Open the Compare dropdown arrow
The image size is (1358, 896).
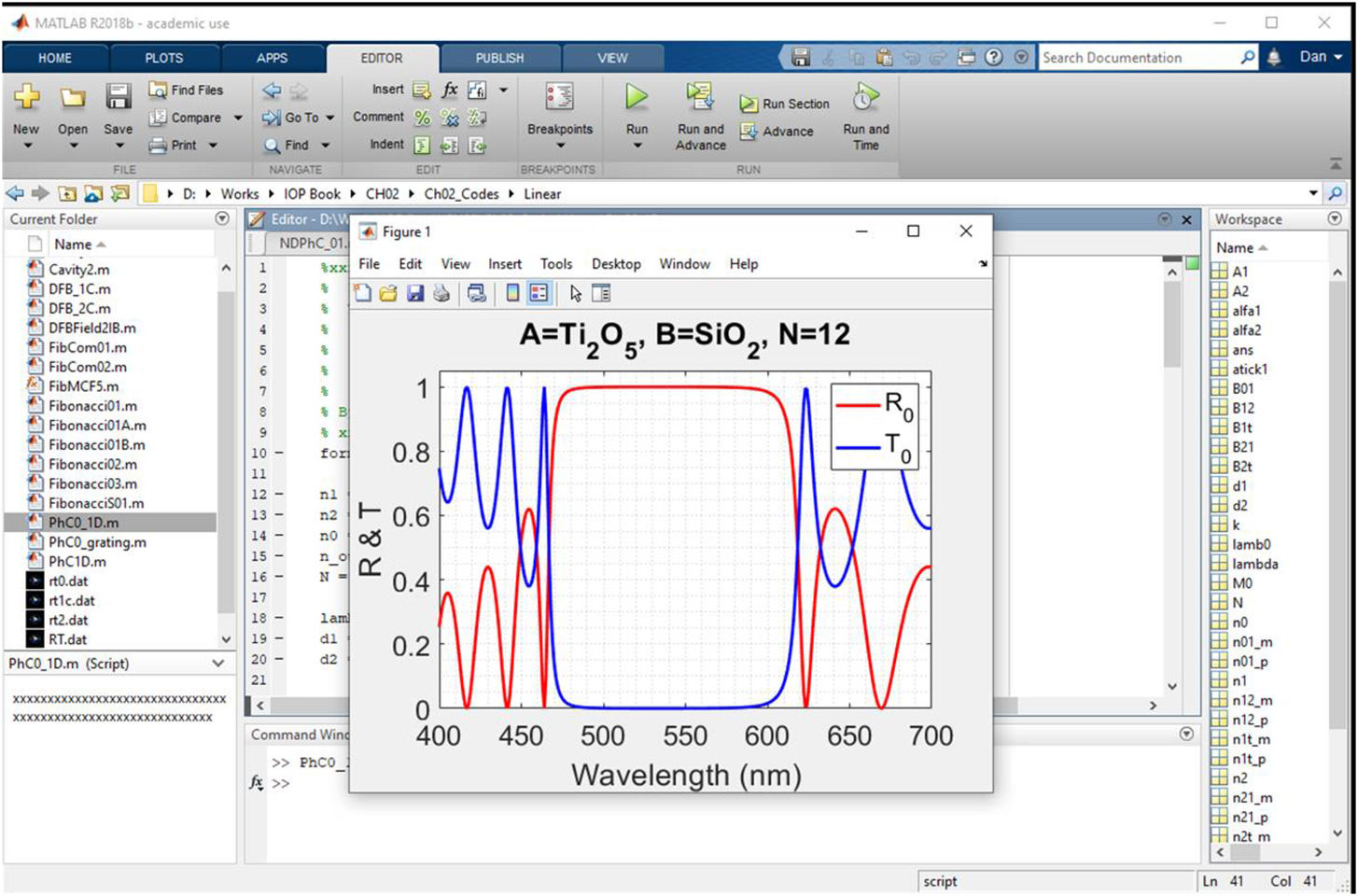[238, 119]
